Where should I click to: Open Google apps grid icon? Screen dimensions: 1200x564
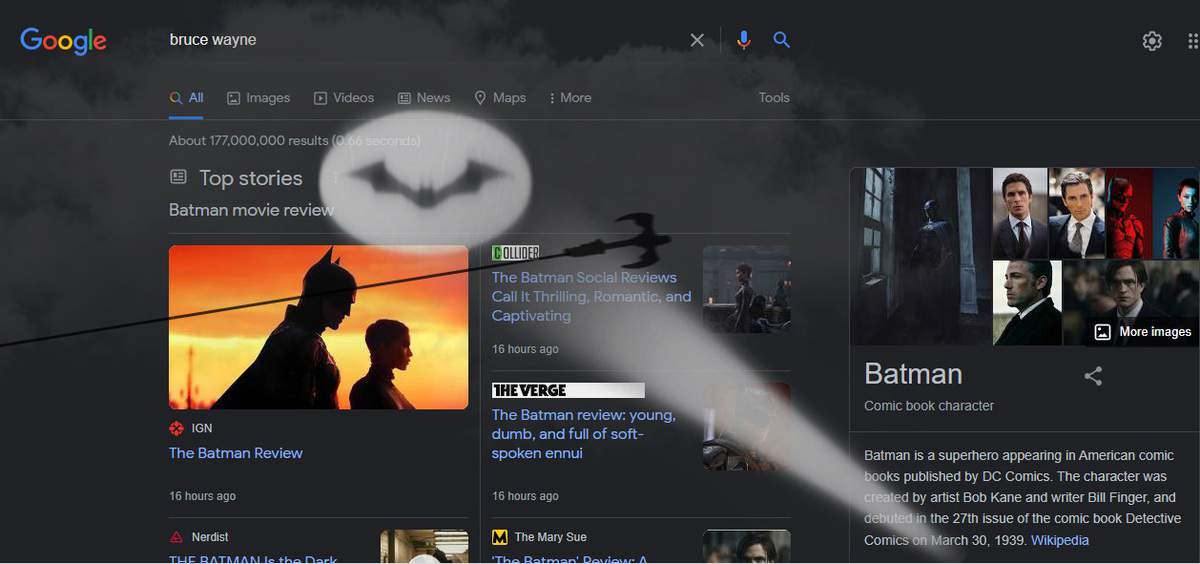tap(1193, 41)
